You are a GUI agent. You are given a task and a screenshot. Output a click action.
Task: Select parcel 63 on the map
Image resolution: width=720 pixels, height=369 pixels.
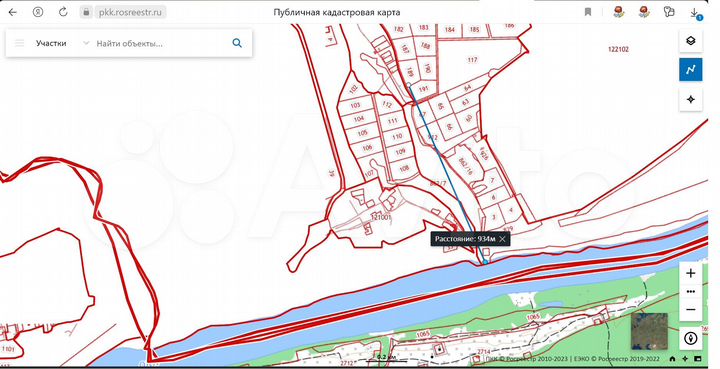click(x=465, y=101)
